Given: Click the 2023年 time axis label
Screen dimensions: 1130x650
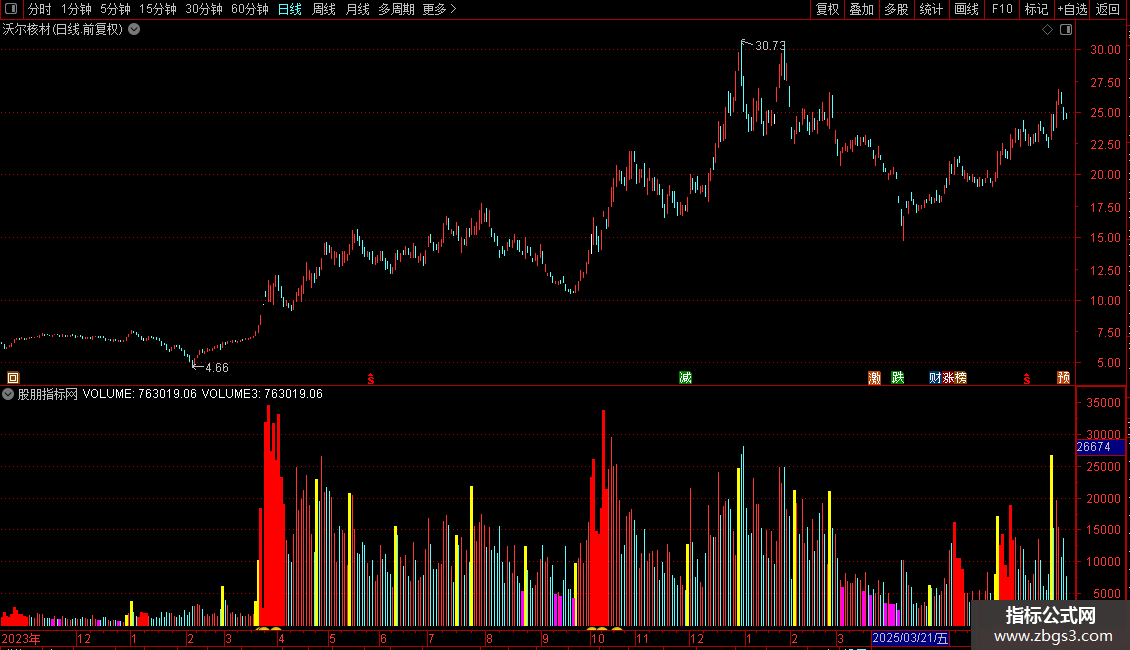Looking at the screenshot, I should pos(21,638).
